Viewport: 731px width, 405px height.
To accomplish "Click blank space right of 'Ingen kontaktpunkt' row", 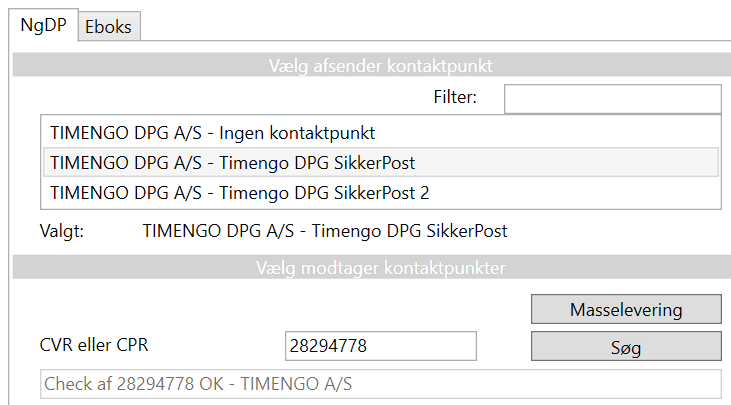I will click(x=550, y=132).
